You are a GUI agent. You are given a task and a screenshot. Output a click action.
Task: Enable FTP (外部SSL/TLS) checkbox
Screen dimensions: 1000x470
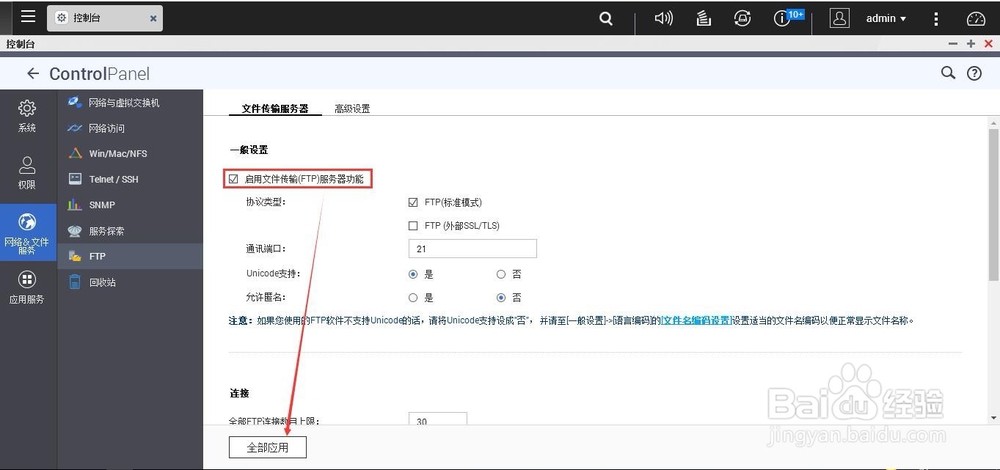pyautogui.click(x=413, y=226)
